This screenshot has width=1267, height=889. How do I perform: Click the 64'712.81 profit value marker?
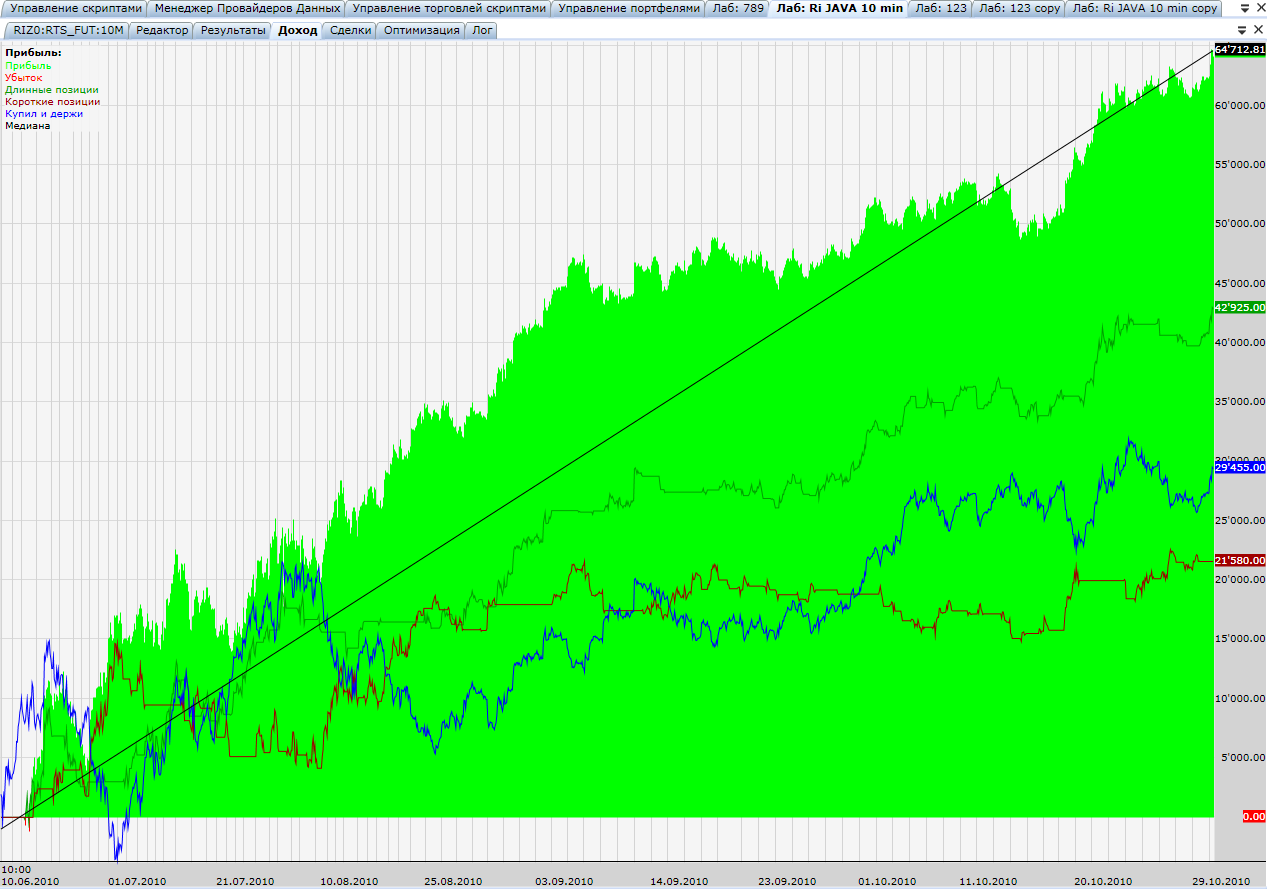tap(1240, 49)
